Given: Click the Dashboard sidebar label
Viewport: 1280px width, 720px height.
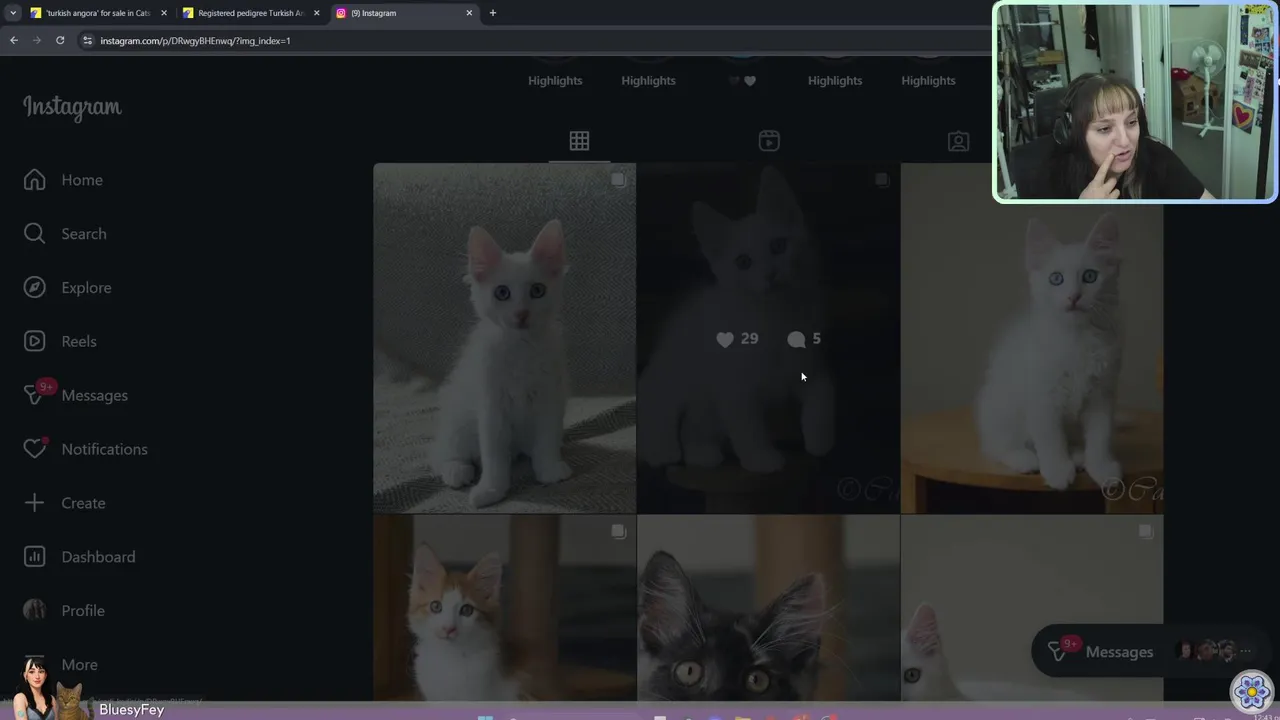Looking at the screenshot, I should (98, 557).
